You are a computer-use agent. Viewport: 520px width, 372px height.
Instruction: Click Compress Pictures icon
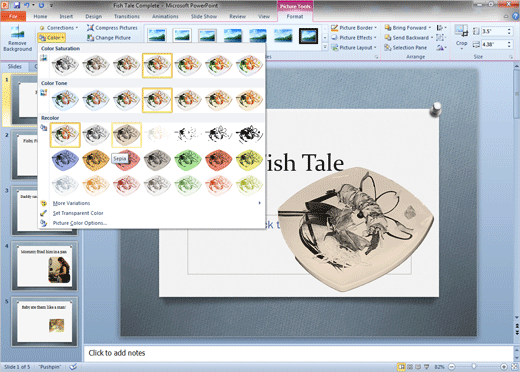[90, 28]
